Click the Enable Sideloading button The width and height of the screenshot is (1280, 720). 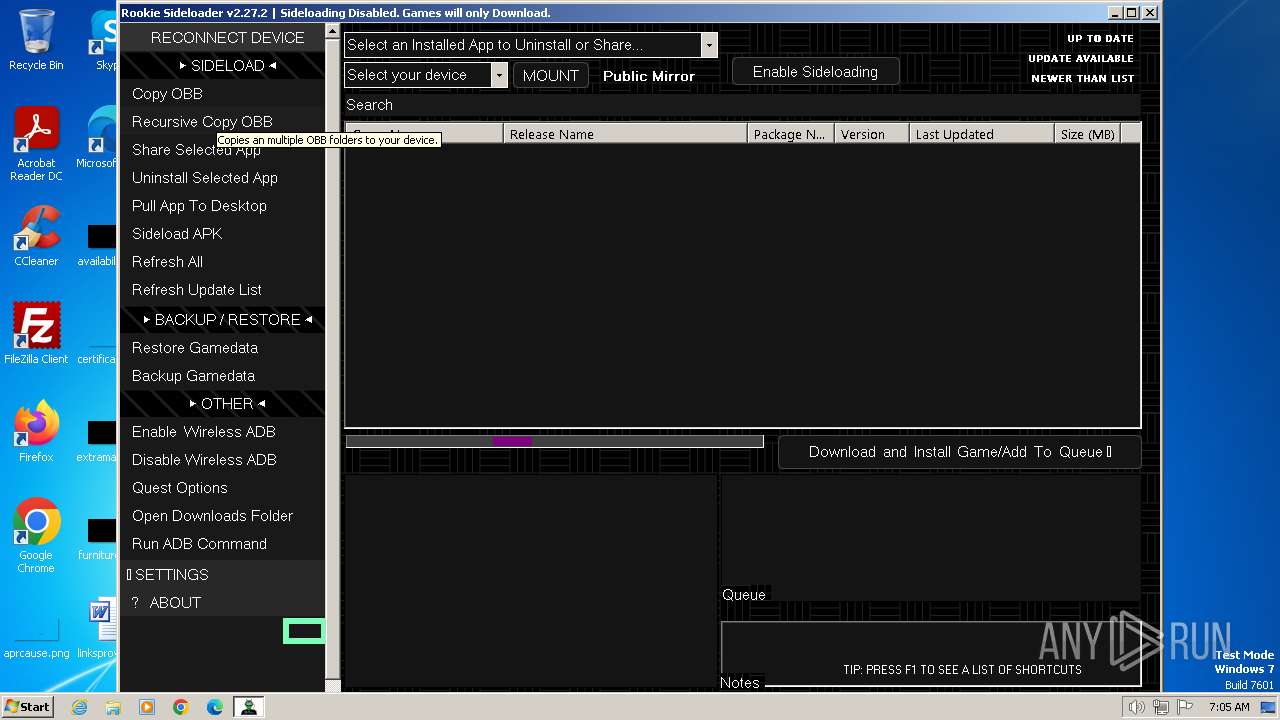[815, 72]
